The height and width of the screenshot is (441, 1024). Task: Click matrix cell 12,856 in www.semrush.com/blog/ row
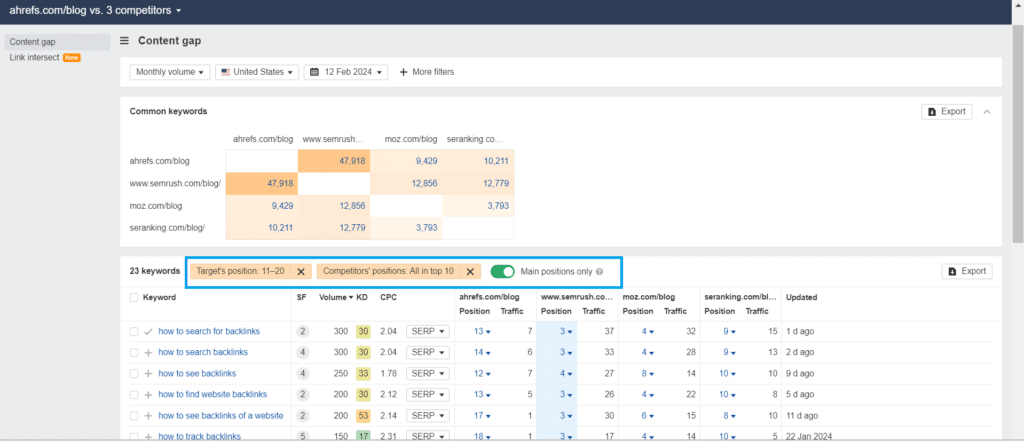click(406, 184)
